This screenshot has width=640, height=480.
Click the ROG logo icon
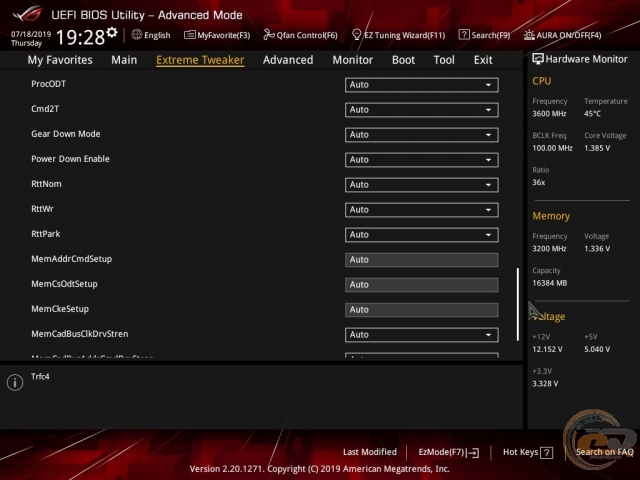coord(27,14)
